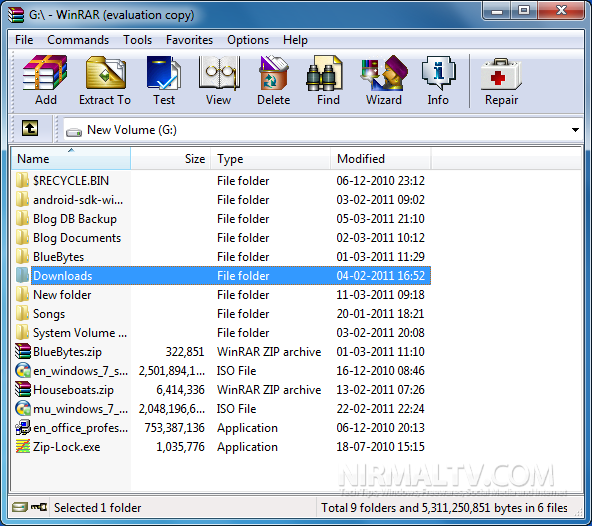Viewport: 592px width, 526px height.
Task: Click the drive icon in status bar
Action: click(x=20, y=507)
